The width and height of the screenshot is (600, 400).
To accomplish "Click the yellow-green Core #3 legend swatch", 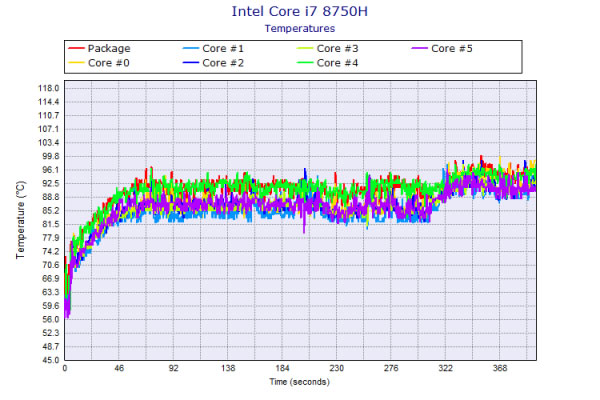I will point(305,48).
